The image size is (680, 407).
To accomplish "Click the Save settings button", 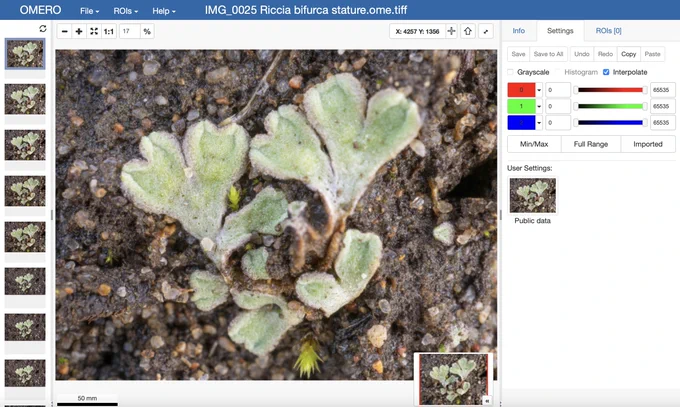I will tap(518, 54).
